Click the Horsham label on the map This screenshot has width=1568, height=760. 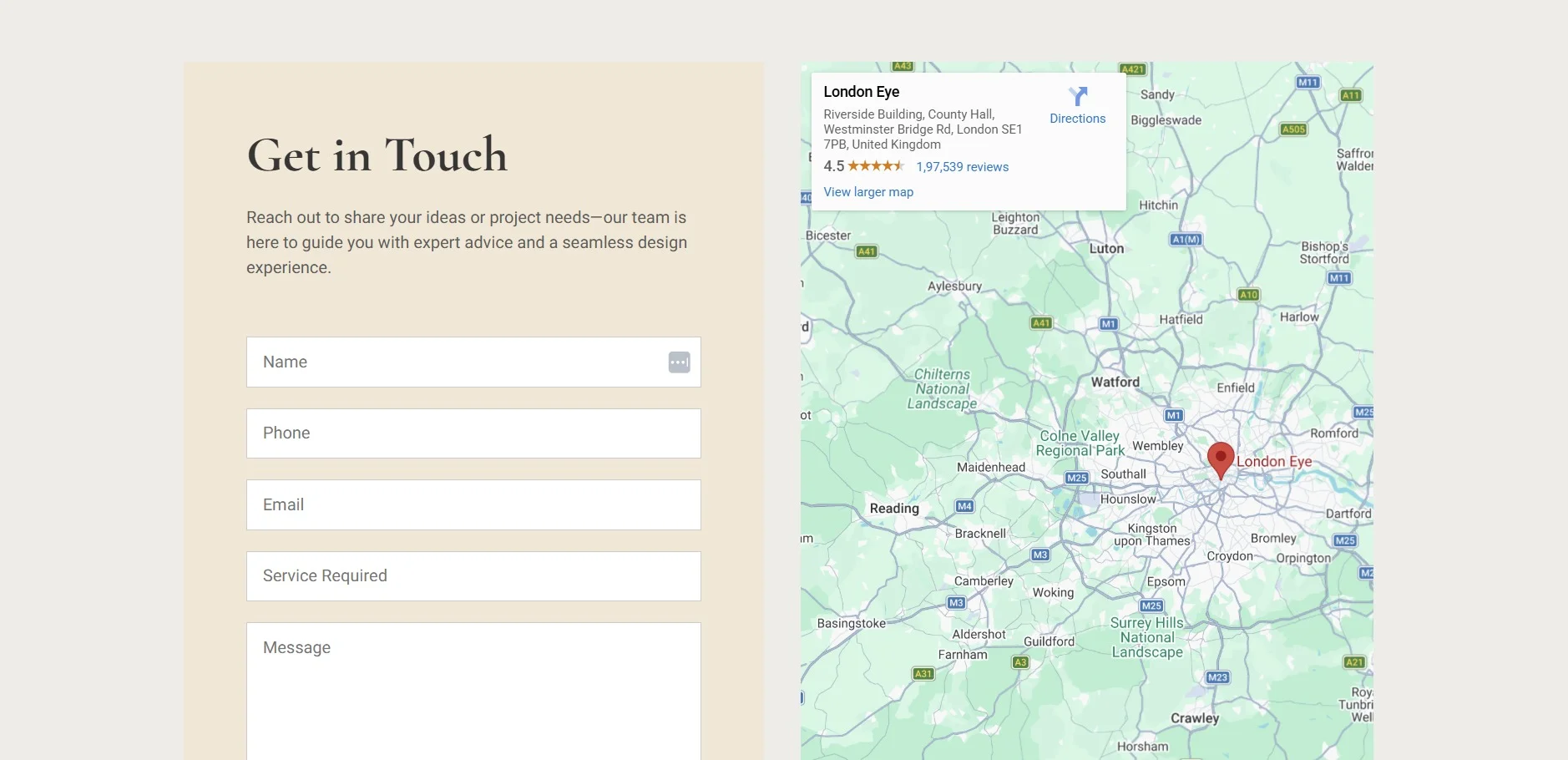point(1143,747)
